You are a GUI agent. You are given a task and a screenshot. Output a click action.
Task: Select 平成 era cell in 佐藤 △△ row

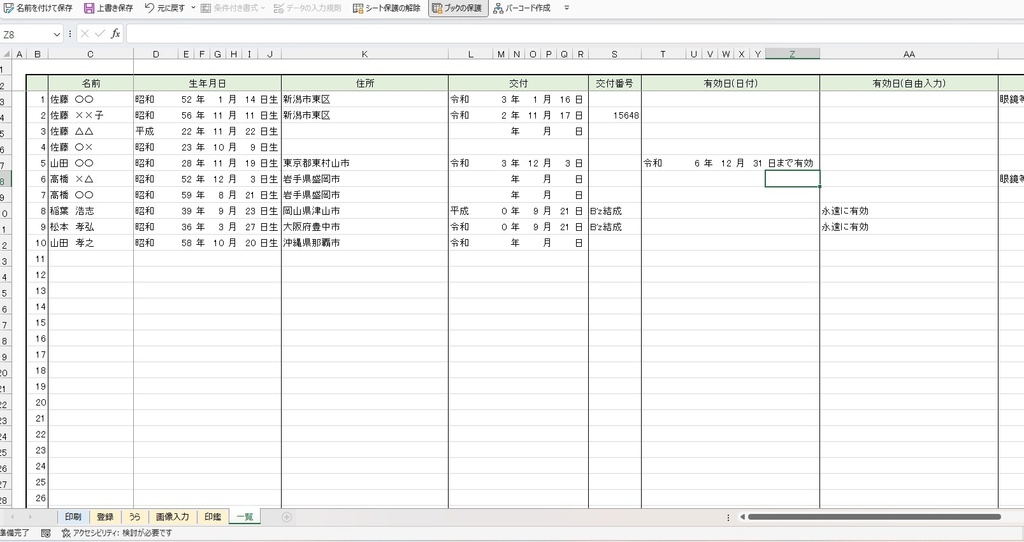click(x=156, y=131)
